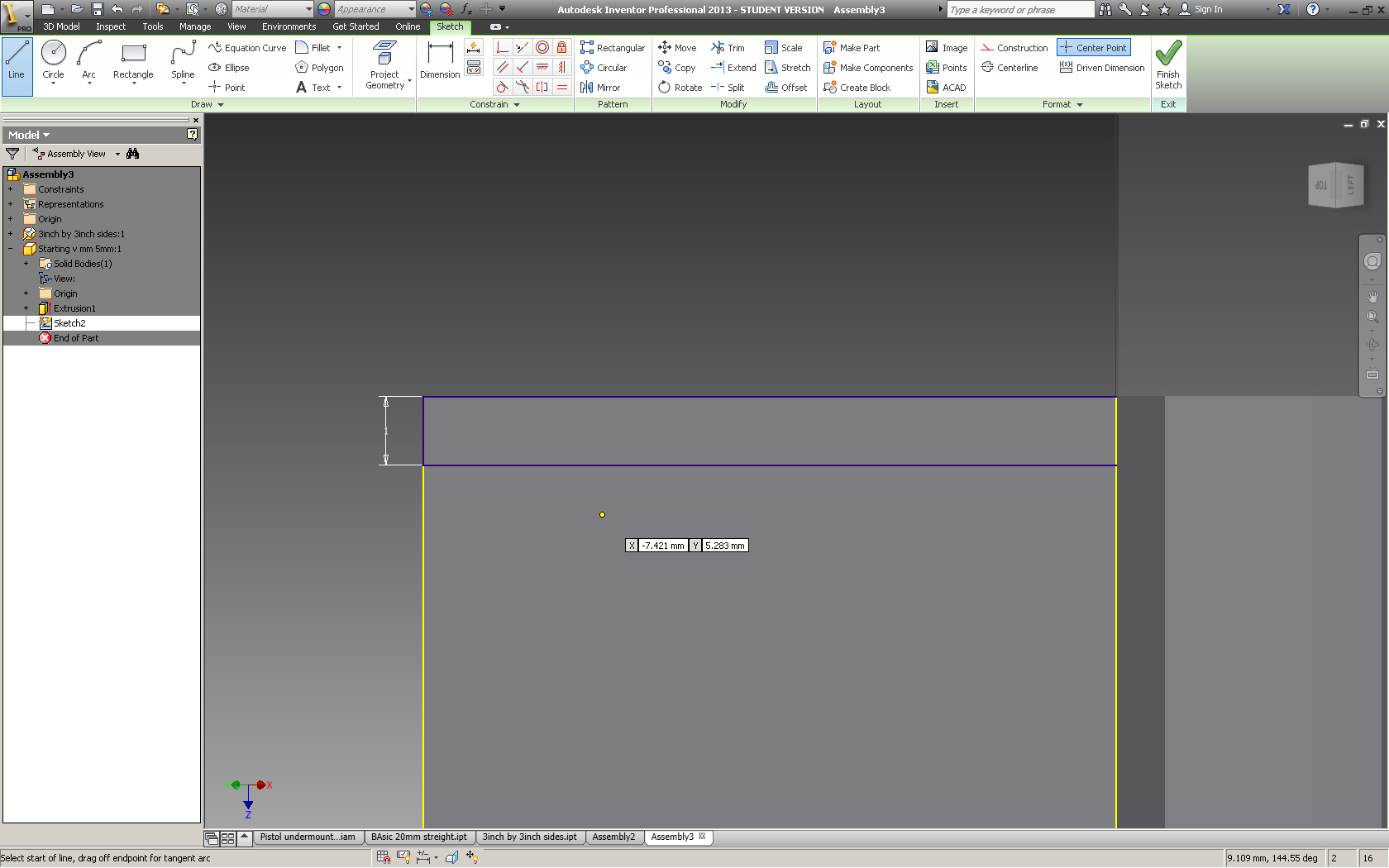Image resolution: width=1389 pixels, height=868 pixels.
Task: Toggle snap to grid in status bar
Action: [x=384, y=857]
